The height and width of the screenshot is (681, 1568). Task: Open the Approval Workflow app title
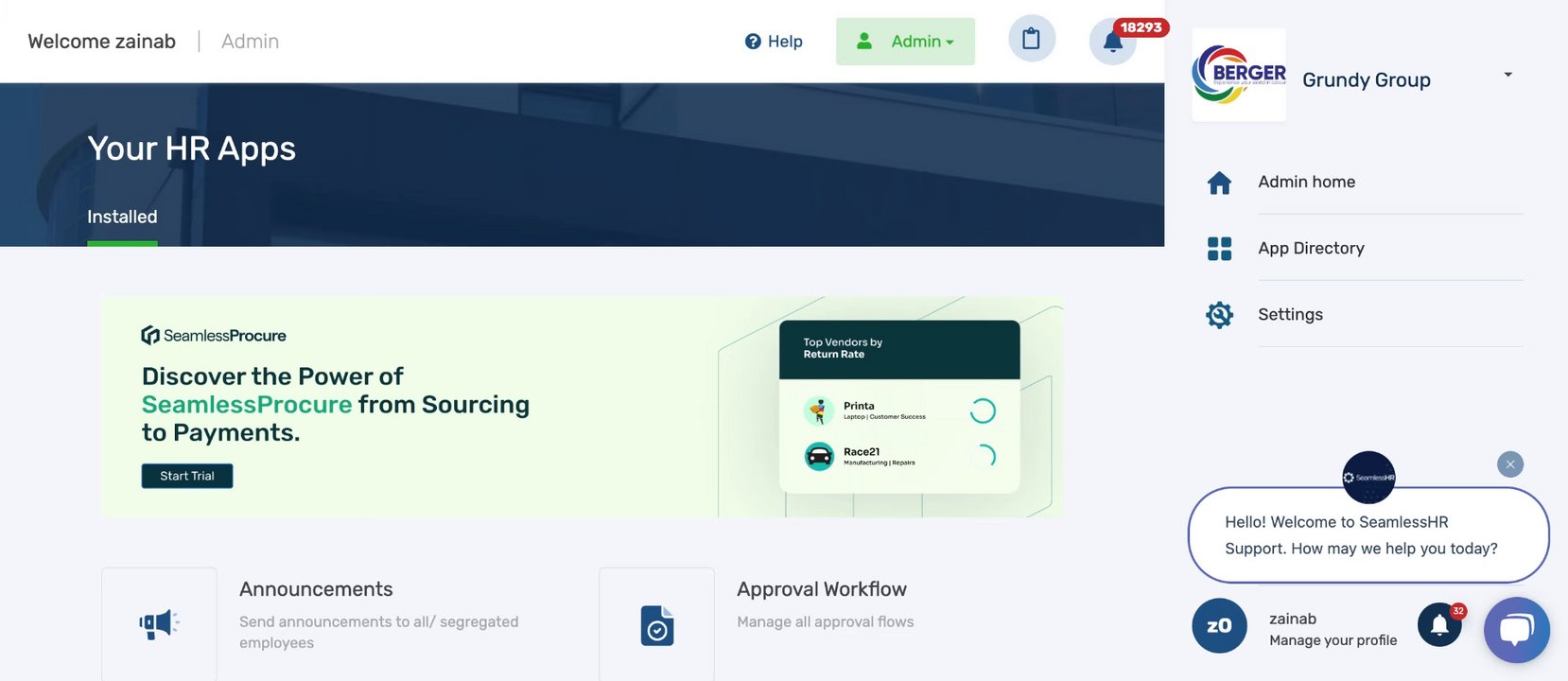tap(822, 589)
